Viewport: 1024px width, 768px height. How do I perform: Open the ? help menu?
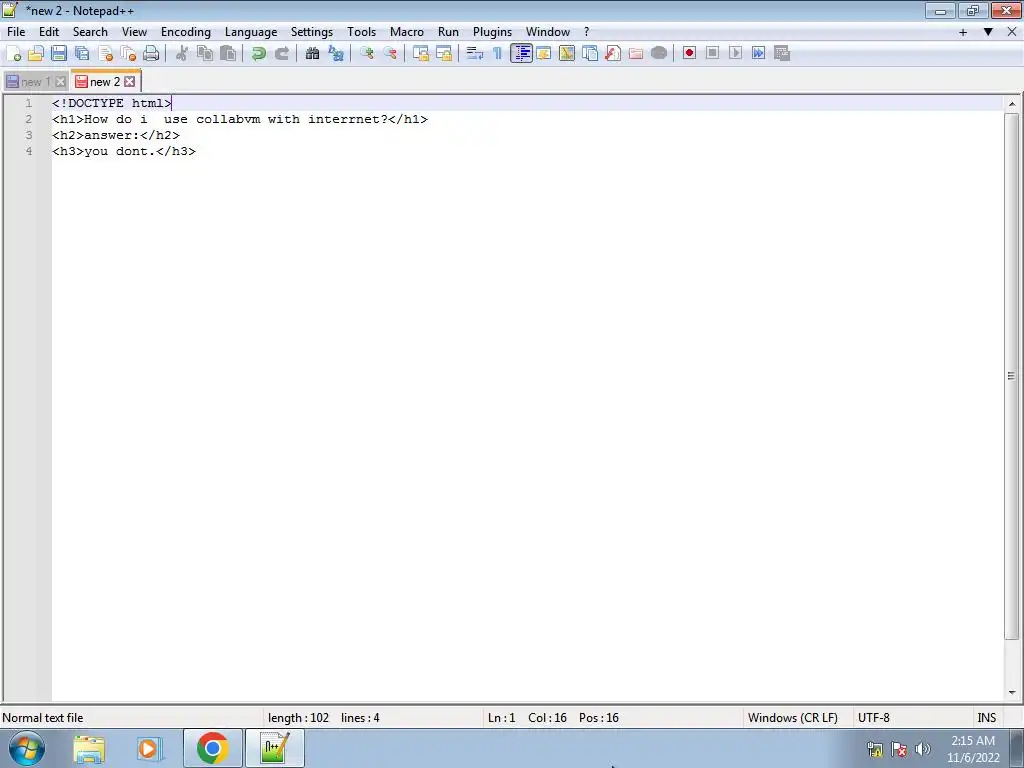(x=586, y=32)
